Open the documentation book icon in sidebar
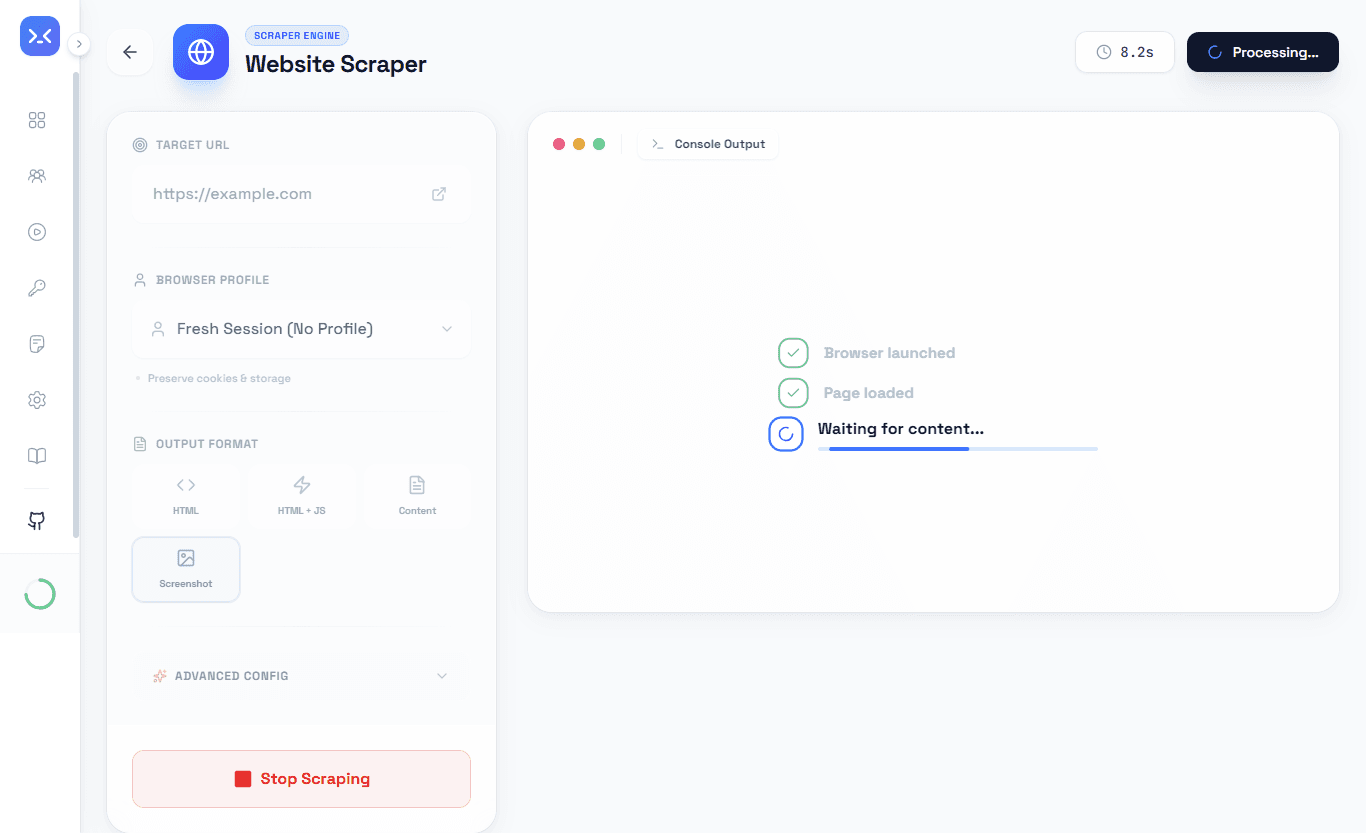 pos(37,456)
